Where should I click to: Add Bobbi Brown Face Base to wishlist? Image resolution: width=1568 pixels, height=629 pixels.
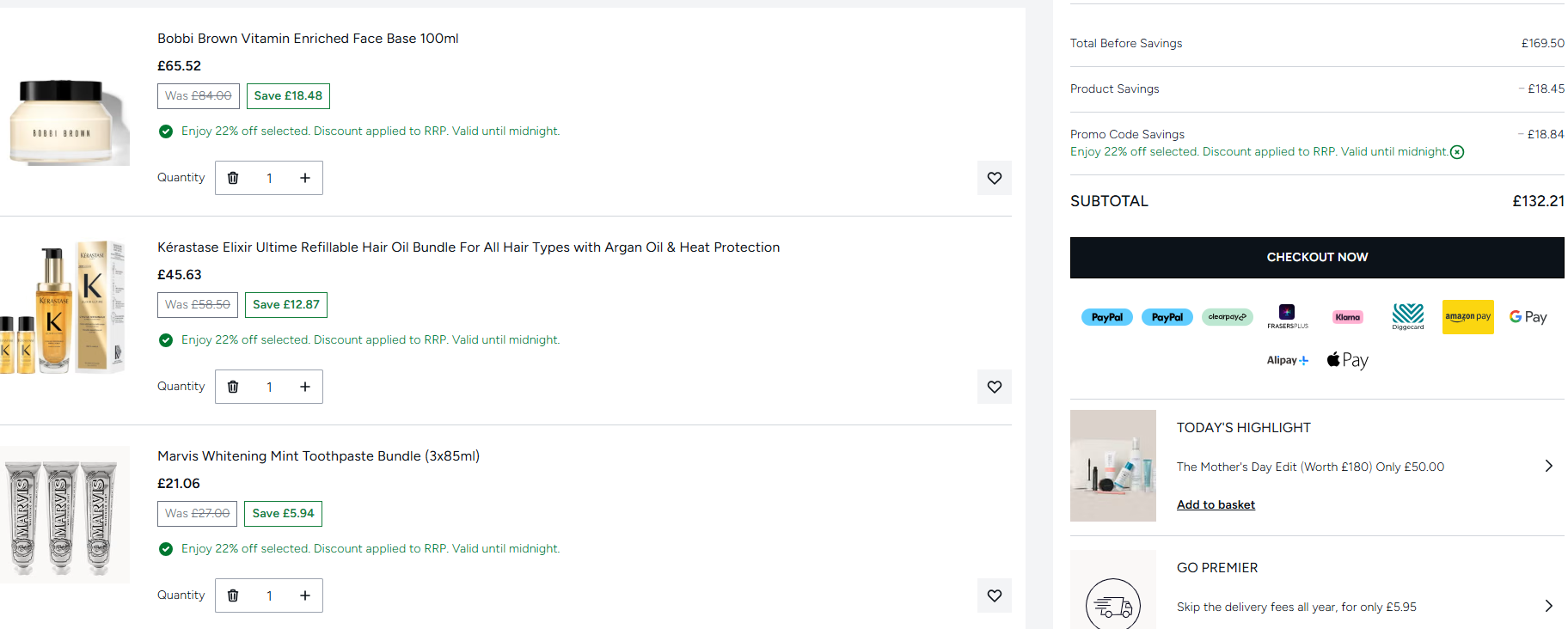click(994, 178)
